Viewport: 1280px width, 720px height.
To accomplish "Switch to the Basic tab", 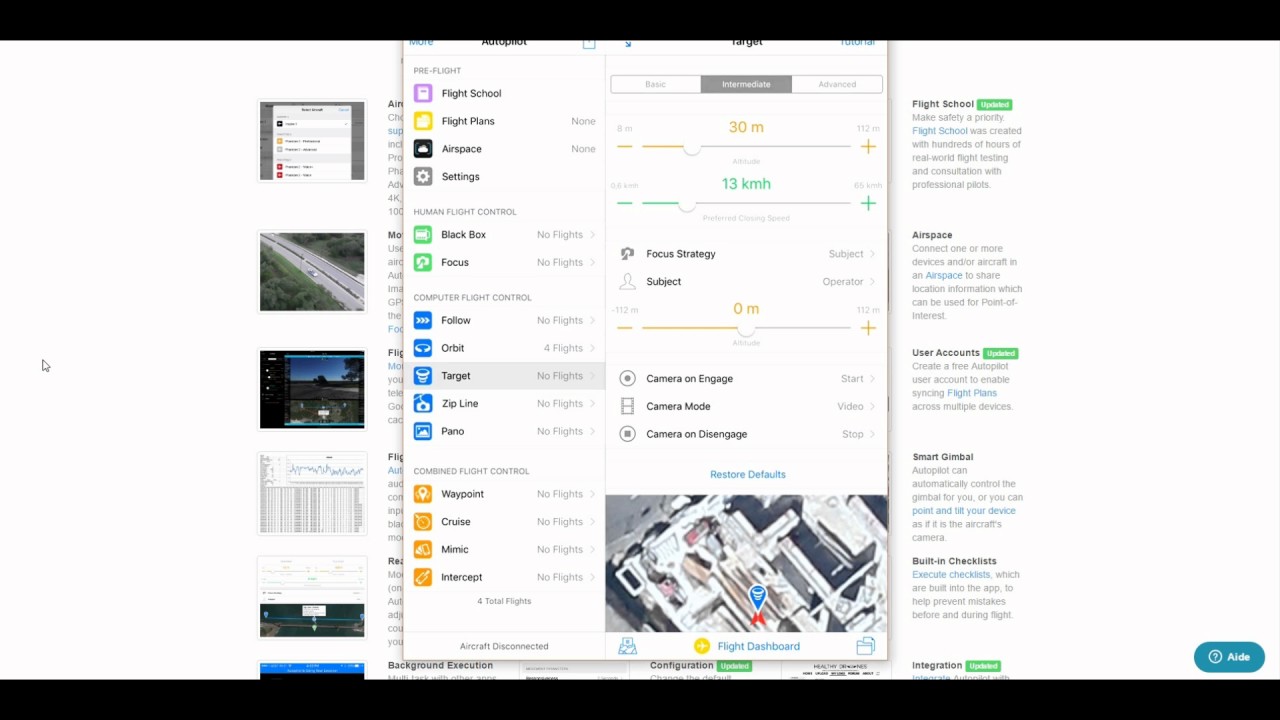I will (655, 84).
